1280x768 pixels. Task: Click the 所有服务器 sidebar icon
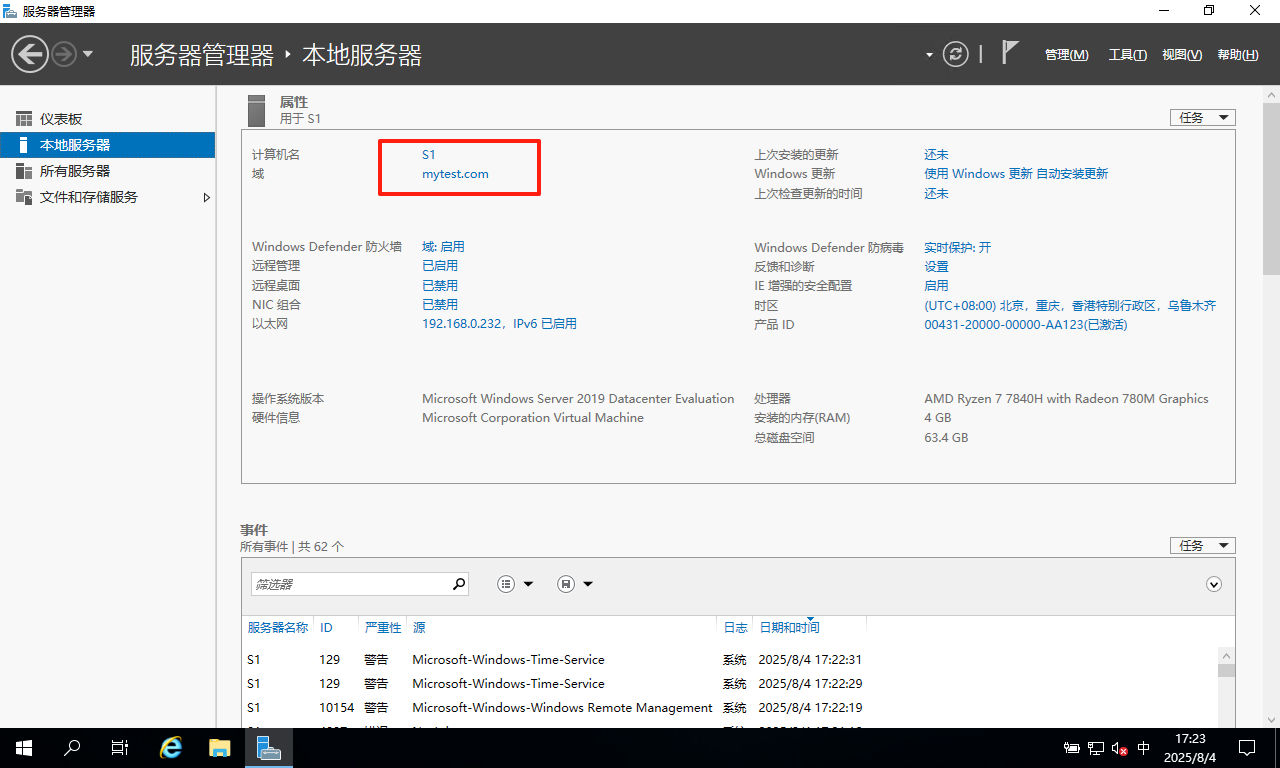[x=24, y=171]
